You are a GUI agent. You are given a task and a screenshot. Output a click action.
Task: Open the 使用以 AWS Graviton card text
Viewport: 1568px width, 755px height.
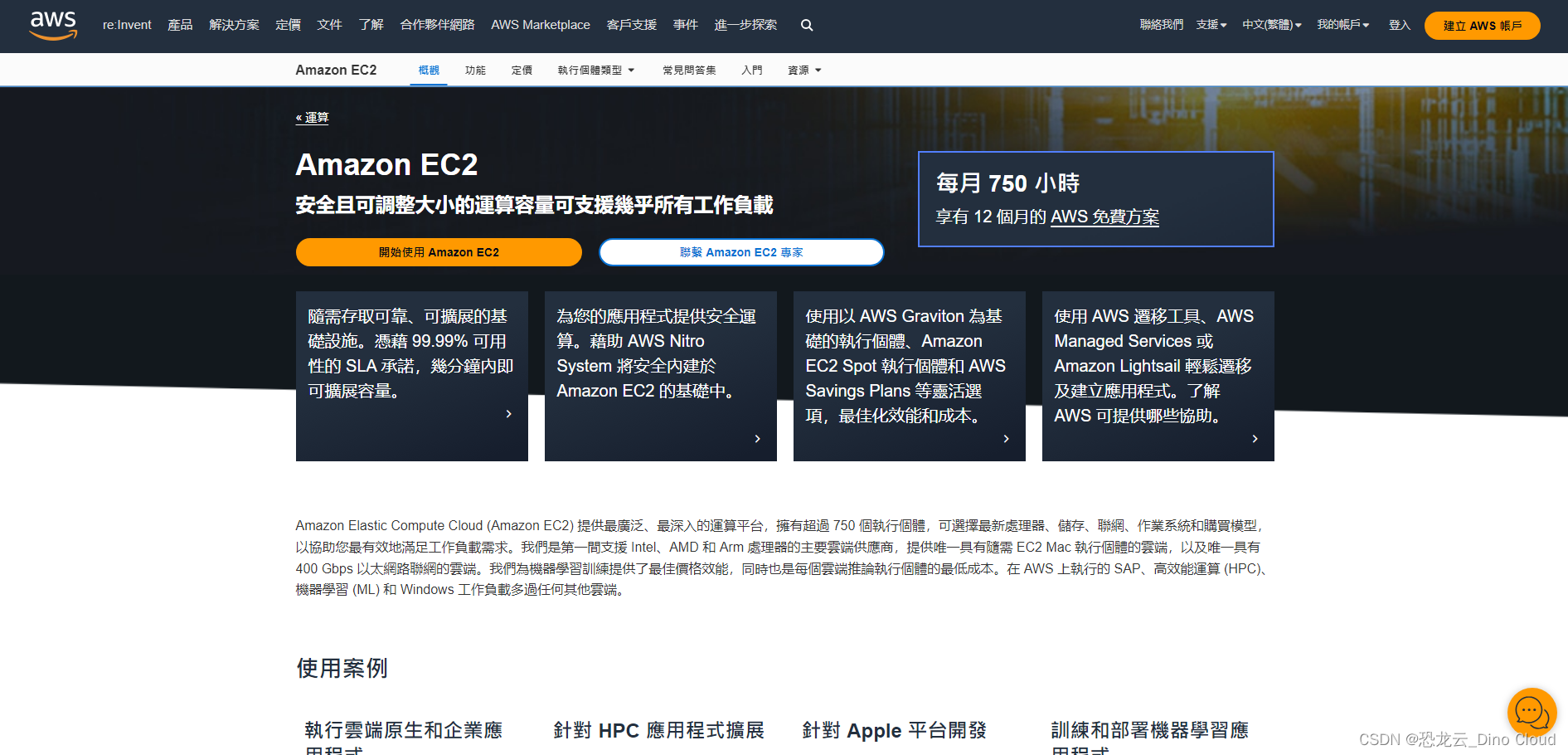905,366
